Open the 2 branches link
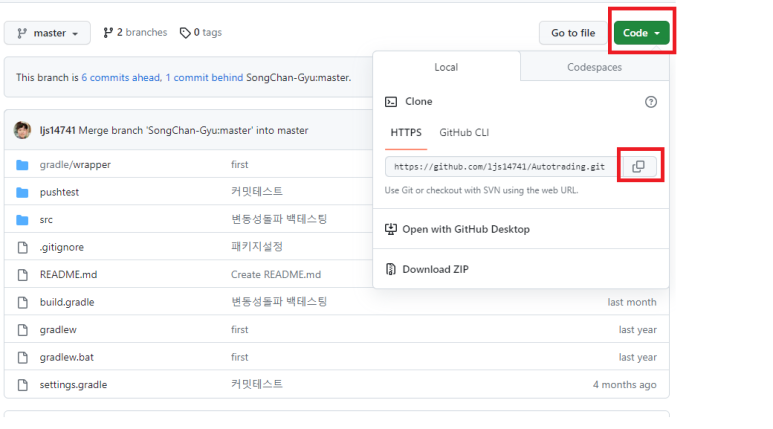 135,33
